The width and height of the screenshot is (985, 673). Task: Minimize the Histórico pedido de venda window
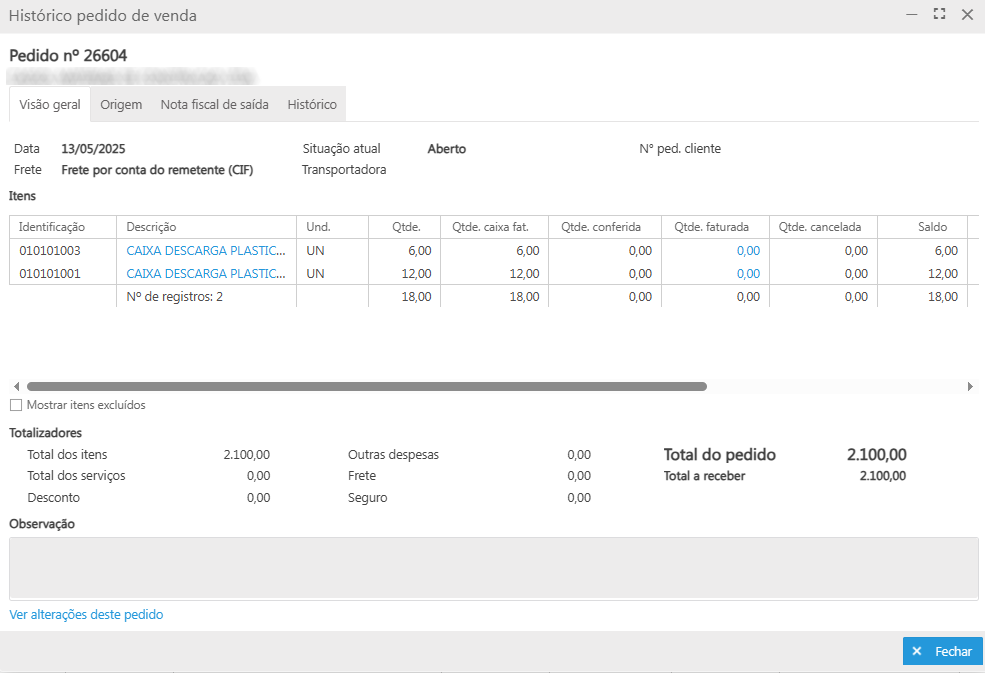(x=911, y=15)
